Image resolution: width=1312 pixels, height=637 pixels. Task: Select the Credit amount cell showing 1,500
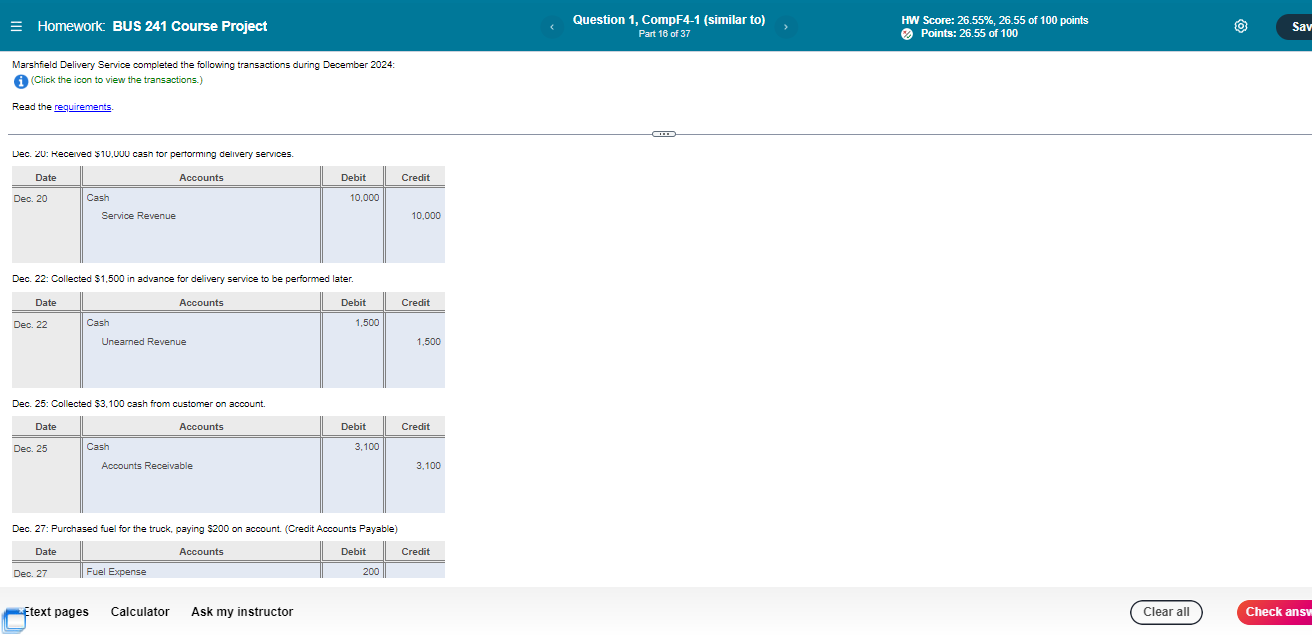414,341
